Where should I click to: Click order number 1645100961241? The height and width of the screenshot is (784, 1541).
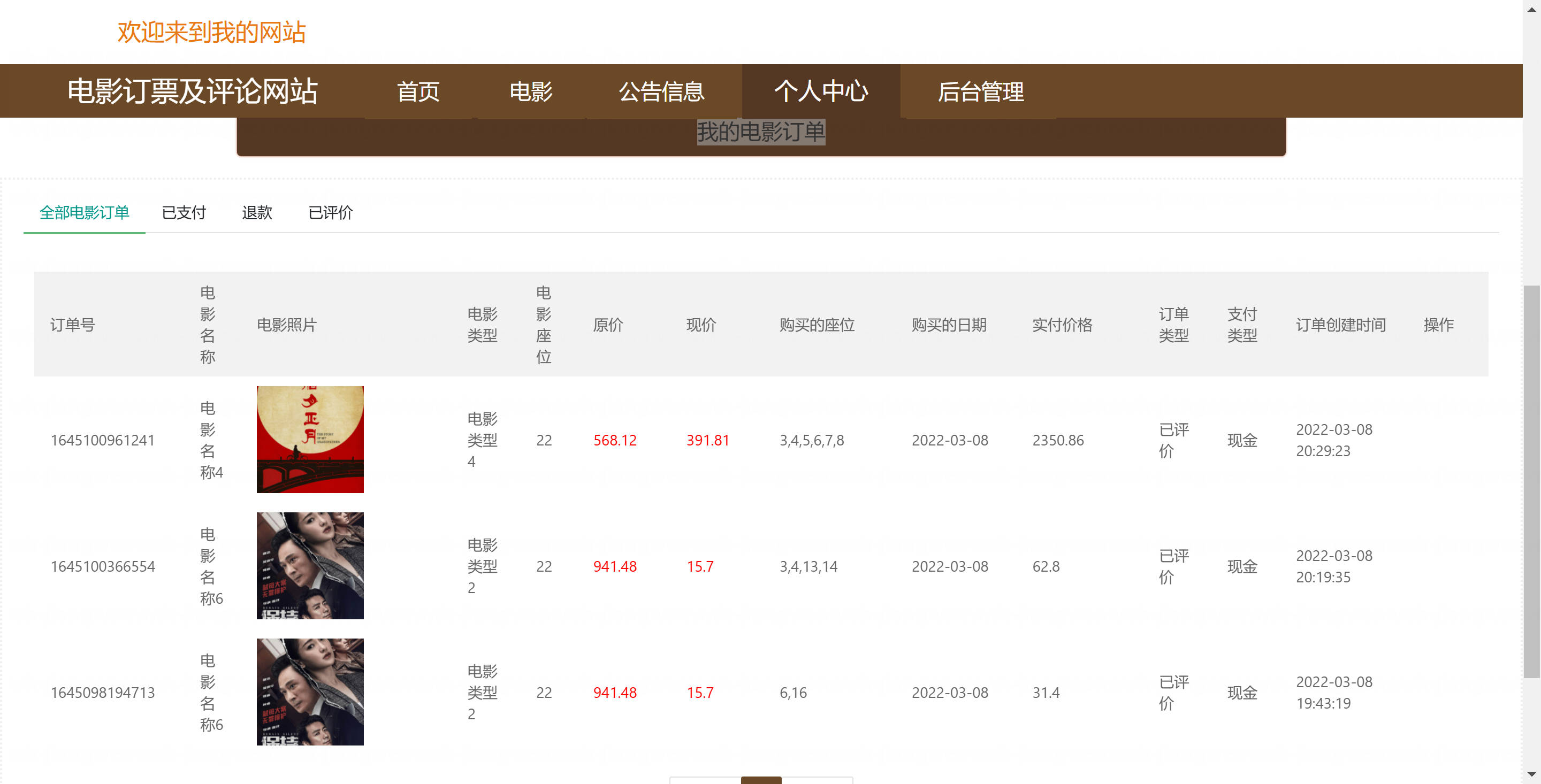click(x=103, y=440)
